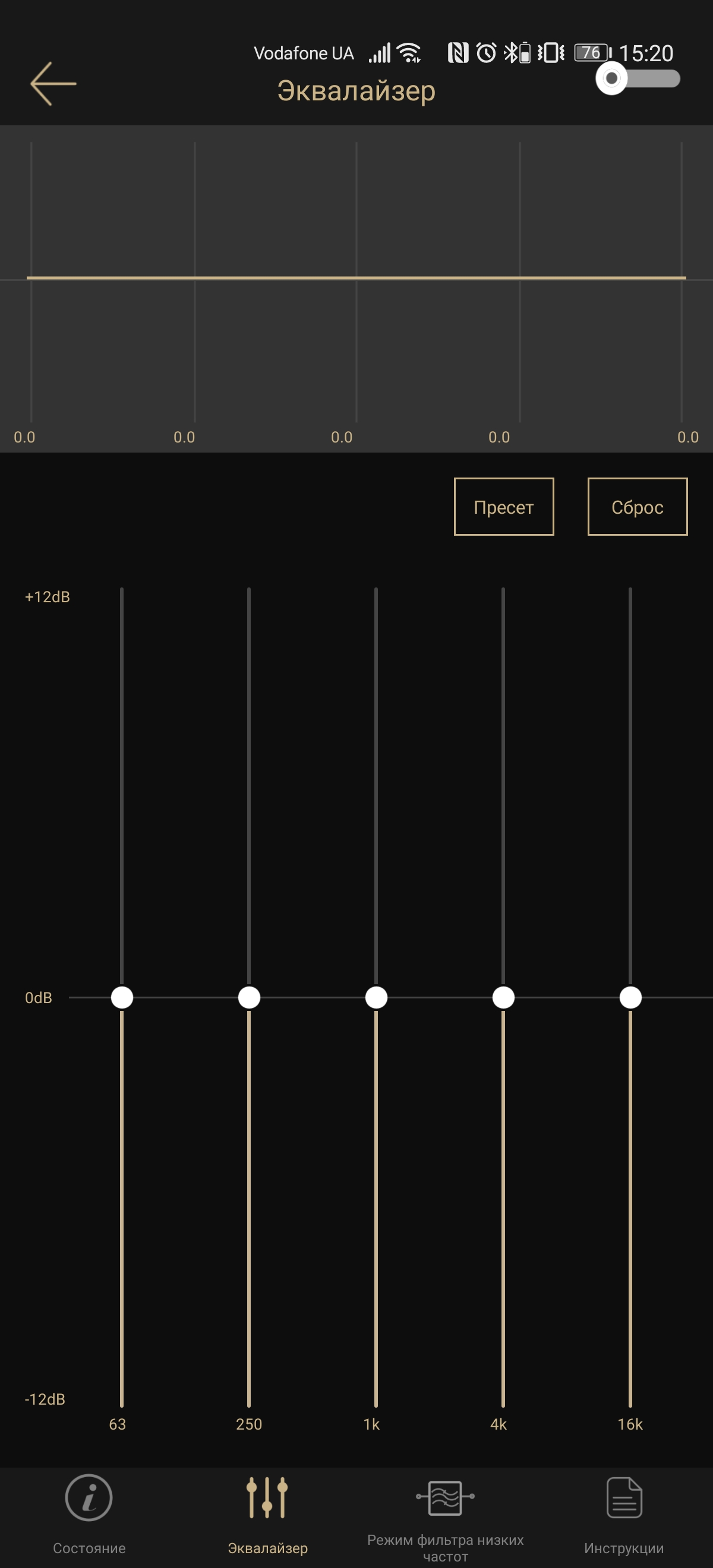The image size is (713, 1568).
Task: Open the Инструкции document icon
Action: point(624,1497)
